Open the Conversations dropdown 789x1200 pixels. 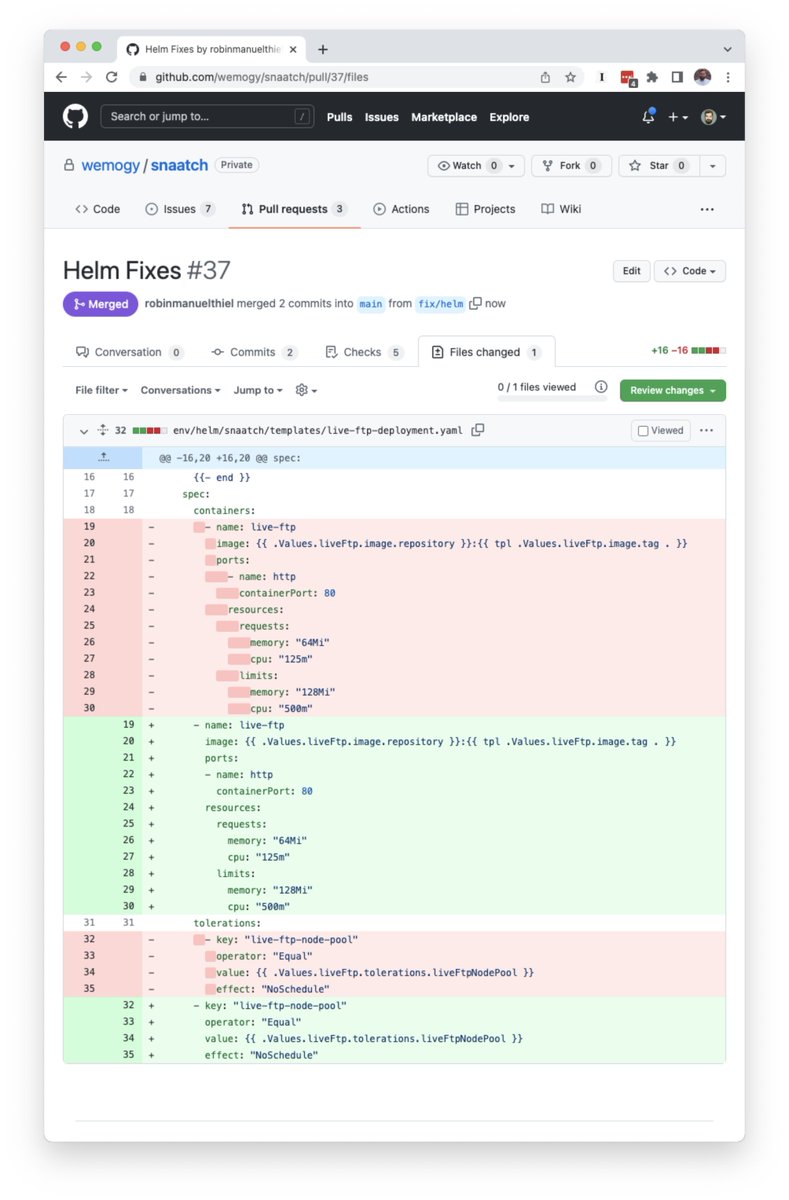coord(180,390)
